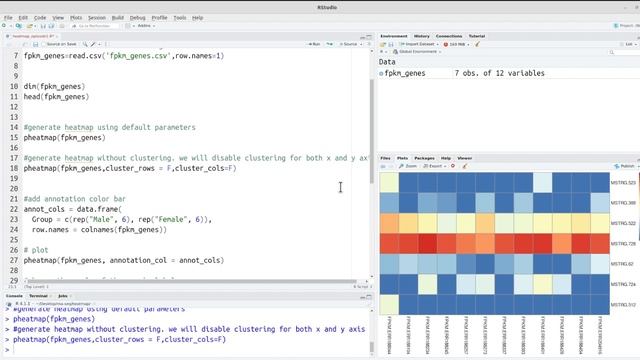This screenshot has width=640, height=360.
Task: Click the Go to file/function field
Action: [x=95, y=26]
